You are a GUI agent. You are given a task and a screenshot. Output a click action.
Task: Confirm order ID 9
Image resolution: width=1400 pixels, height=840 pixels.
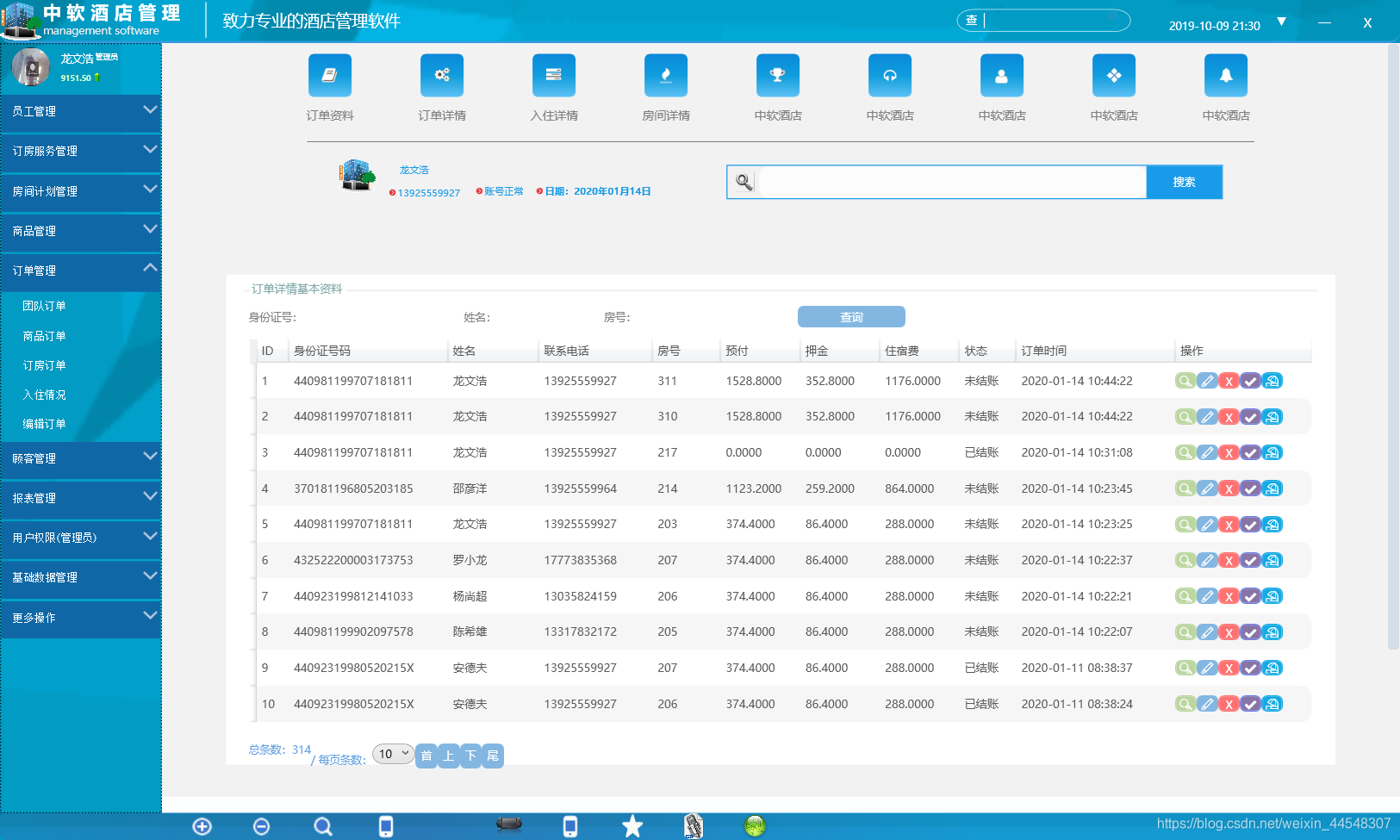(1250, 668)
